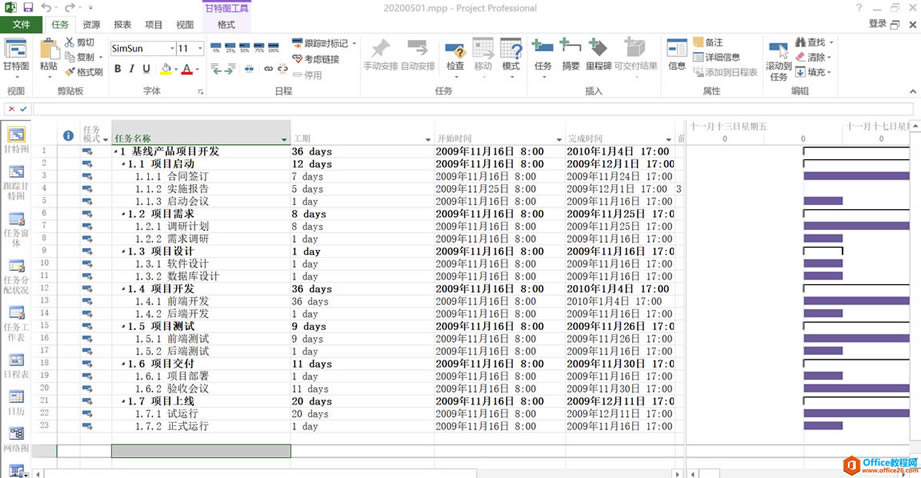
Task: Toggle Italic formatting
Action: (132, 69)
